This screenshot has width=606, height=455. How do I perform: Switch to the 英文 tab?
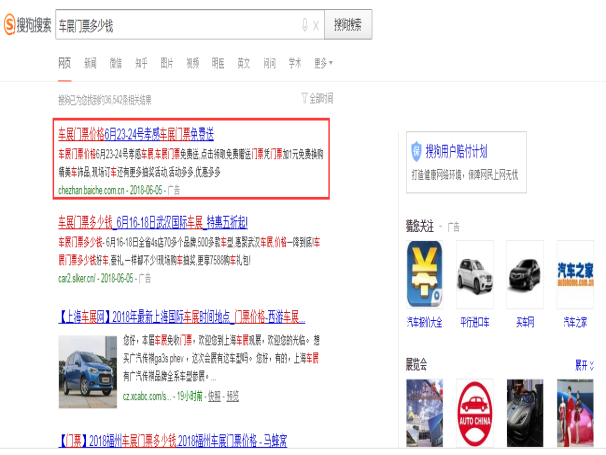243,63
